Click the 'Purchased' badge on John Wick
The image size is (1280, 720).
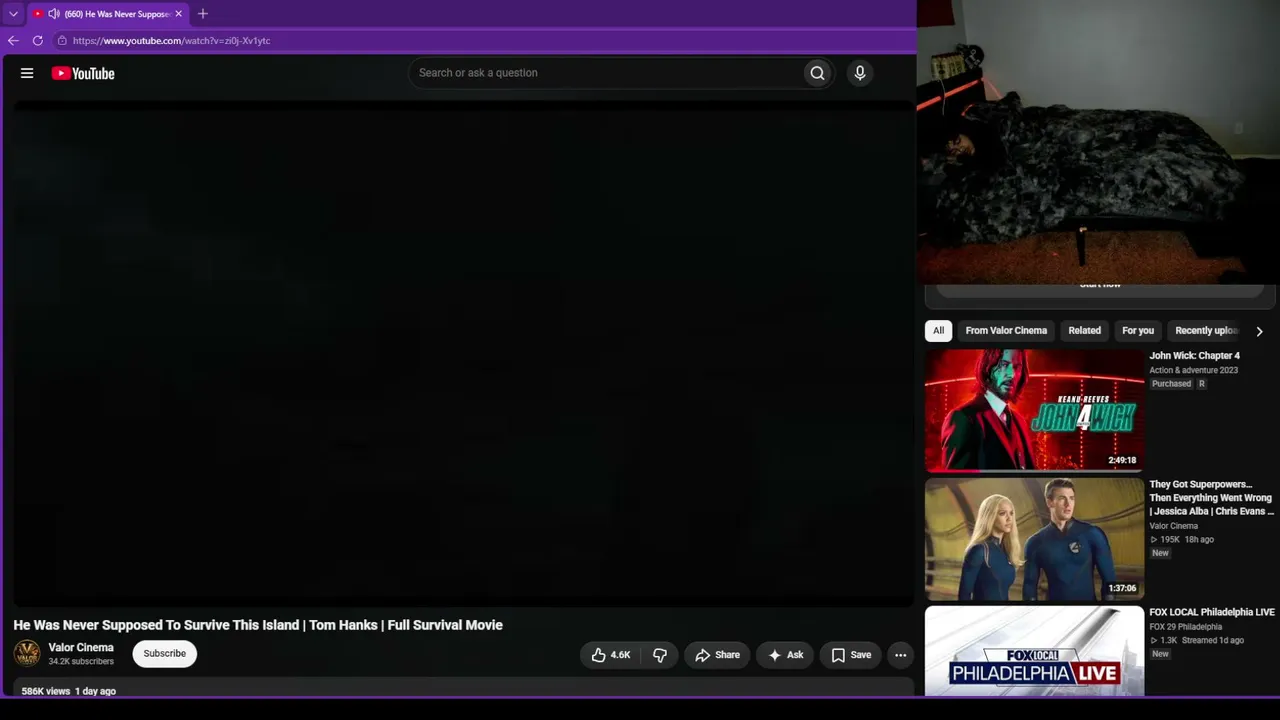pos(1171,384)
